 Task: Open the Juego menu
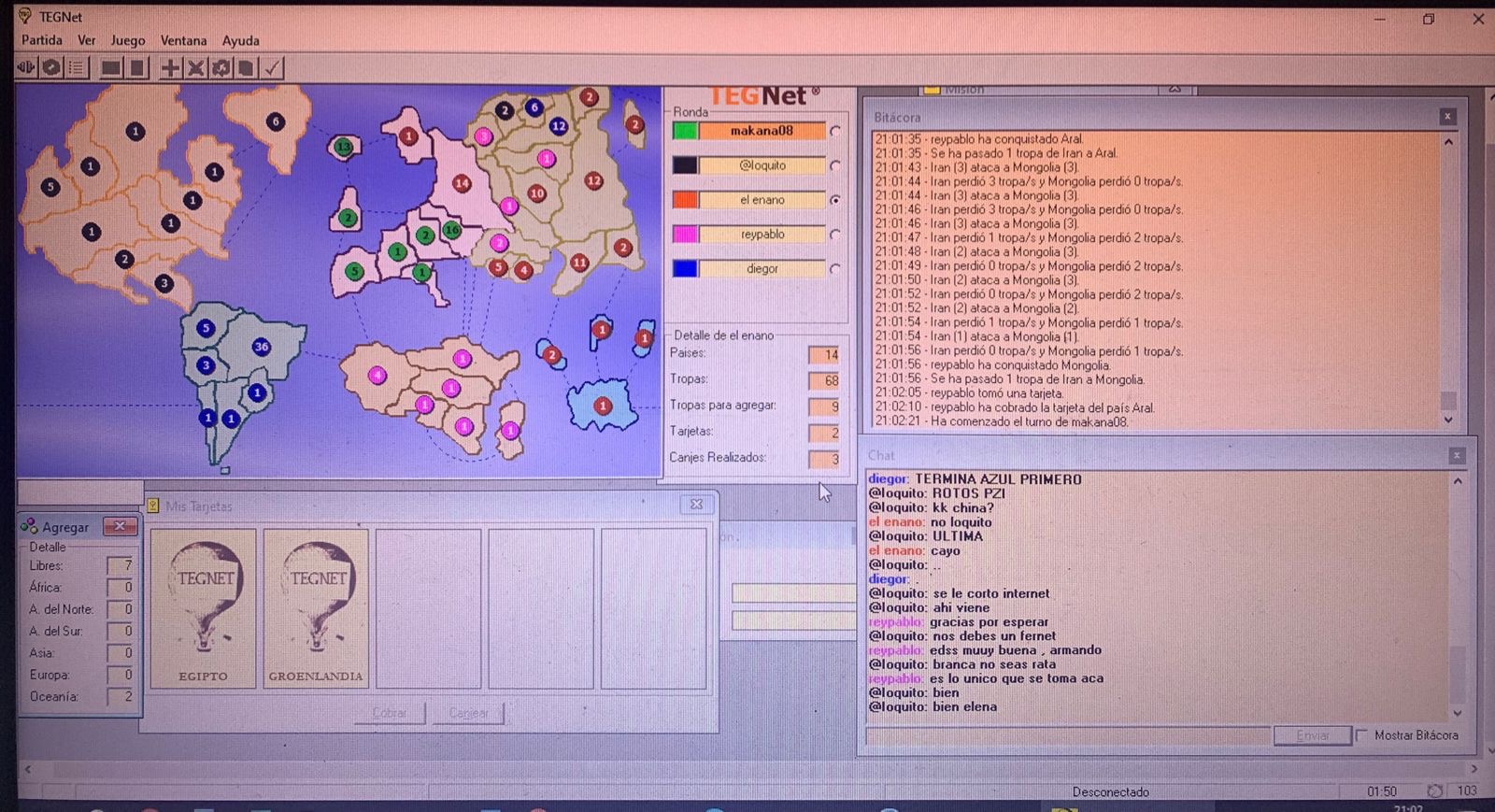128,40
